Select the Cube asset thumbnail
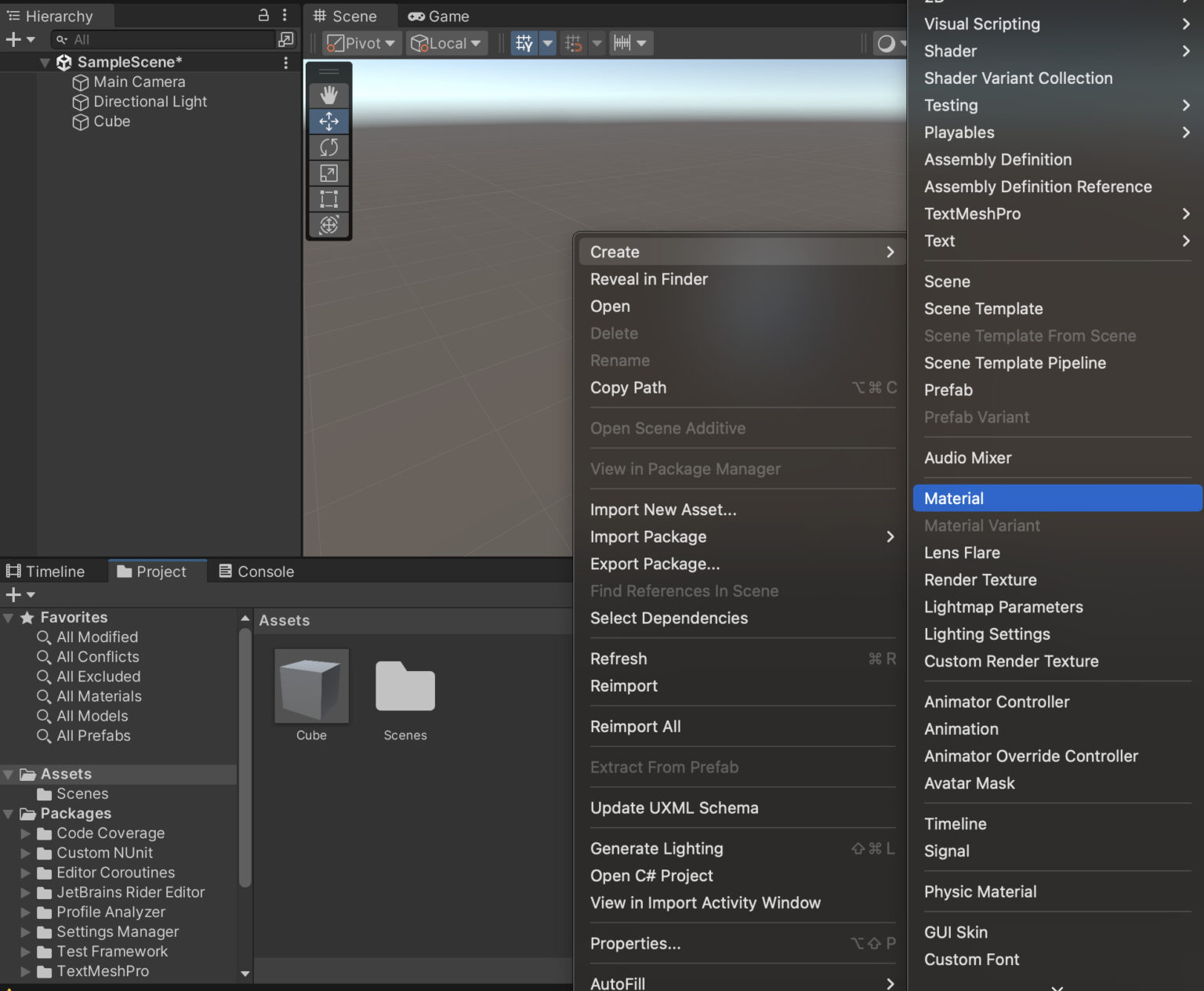This screenshot has height=991, width=1204. coord(310,686)
